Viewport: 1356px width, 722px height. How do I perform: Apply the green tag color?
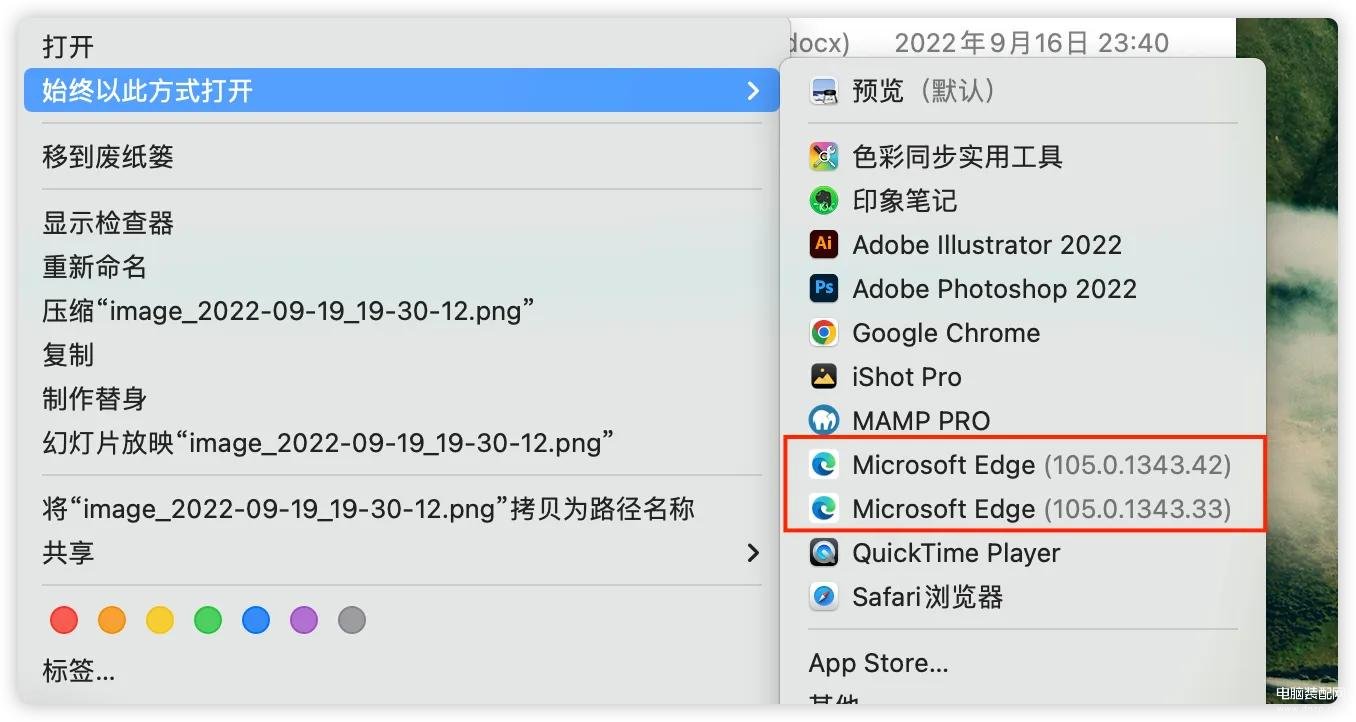tap(208, 620)
